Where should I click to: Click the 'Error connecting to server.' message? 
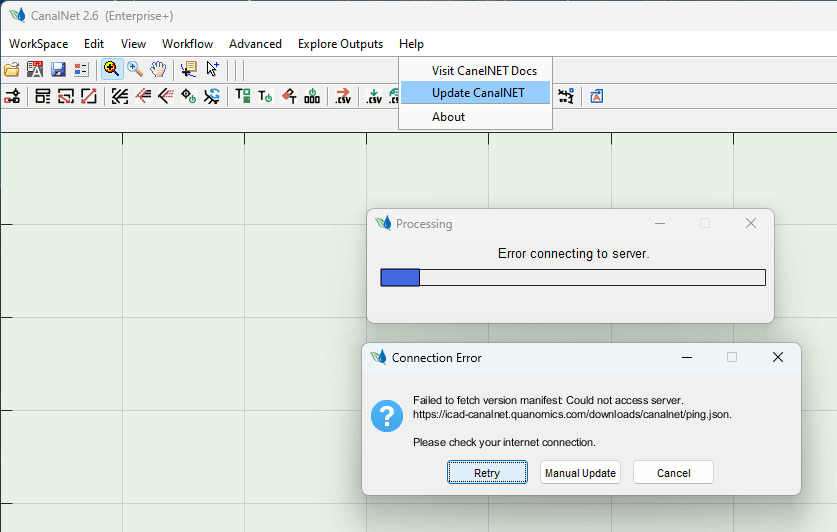click(573, 253)
